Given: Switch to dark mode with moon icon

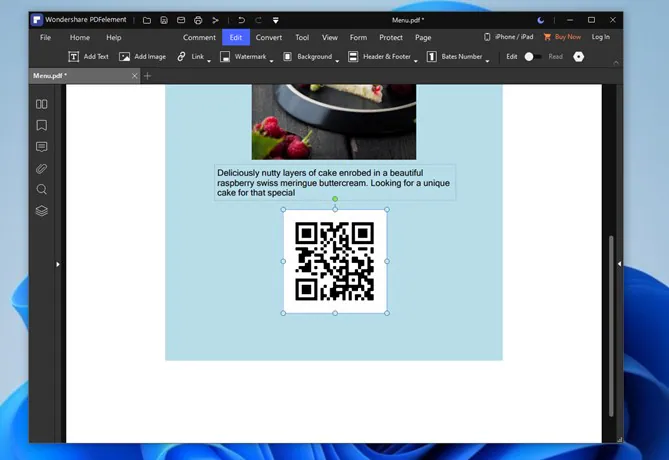Looking at the screenshot, I should click(541, 20).
